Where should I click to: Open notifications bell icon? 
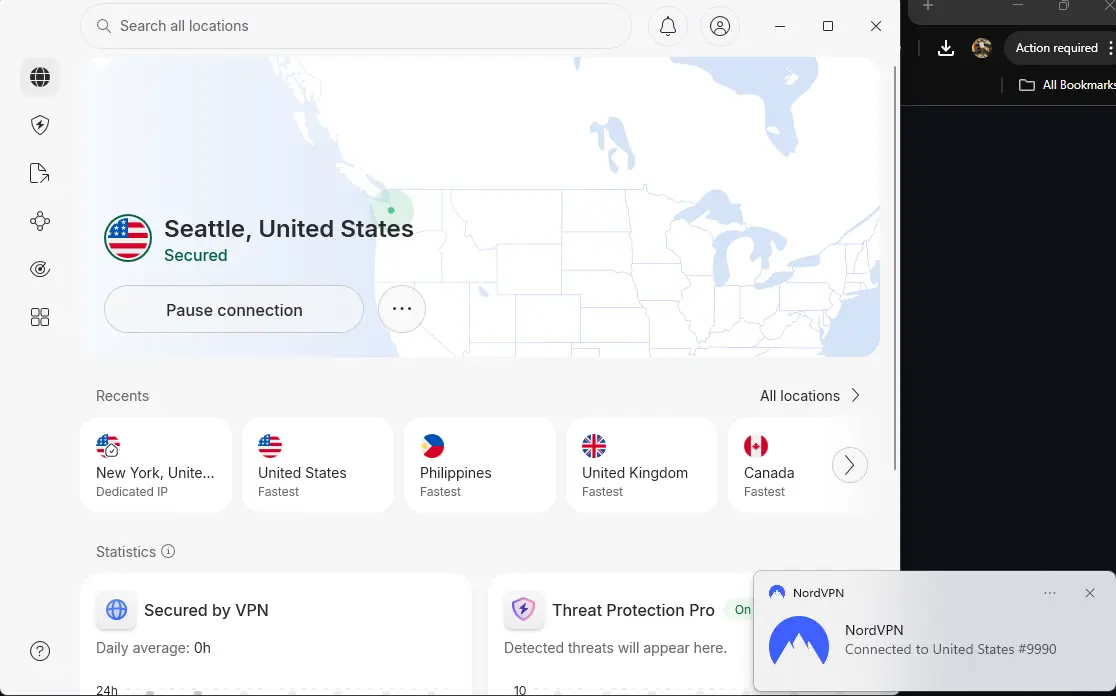[x=668, y=26]
